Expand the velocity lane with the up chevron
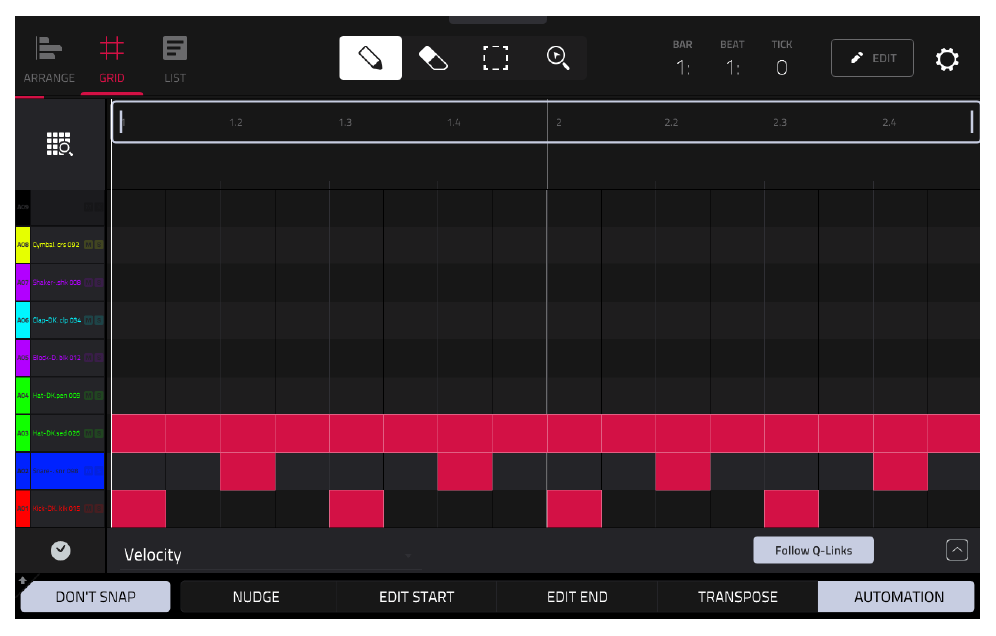The width and height of the screenshot is (996, 636). 957,550
